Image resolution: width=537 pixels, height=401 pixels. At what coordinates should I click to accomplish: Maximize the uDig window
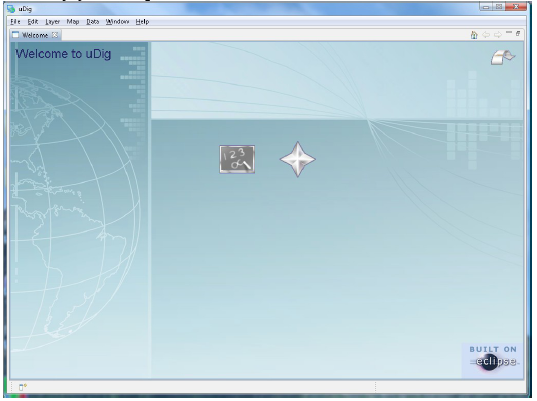[x=499, y=7]
